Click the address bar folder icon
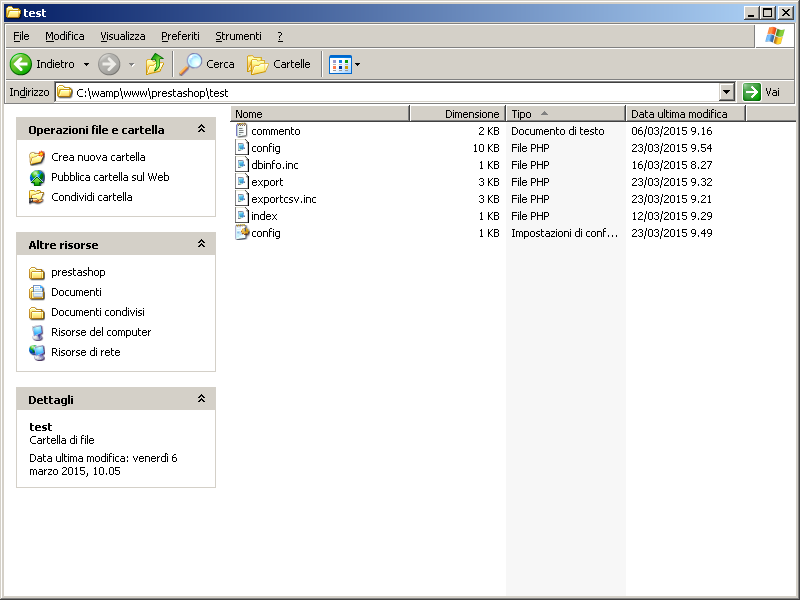 click(x=64, y=92)
